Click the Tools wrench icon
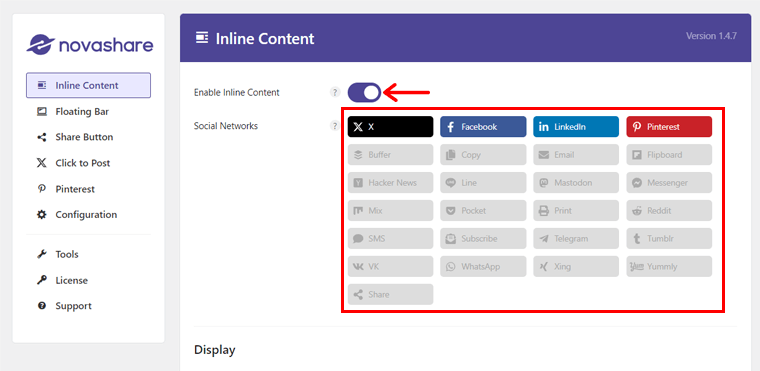The height and width of the screenshot is (371, 760). tap(42, 254)
